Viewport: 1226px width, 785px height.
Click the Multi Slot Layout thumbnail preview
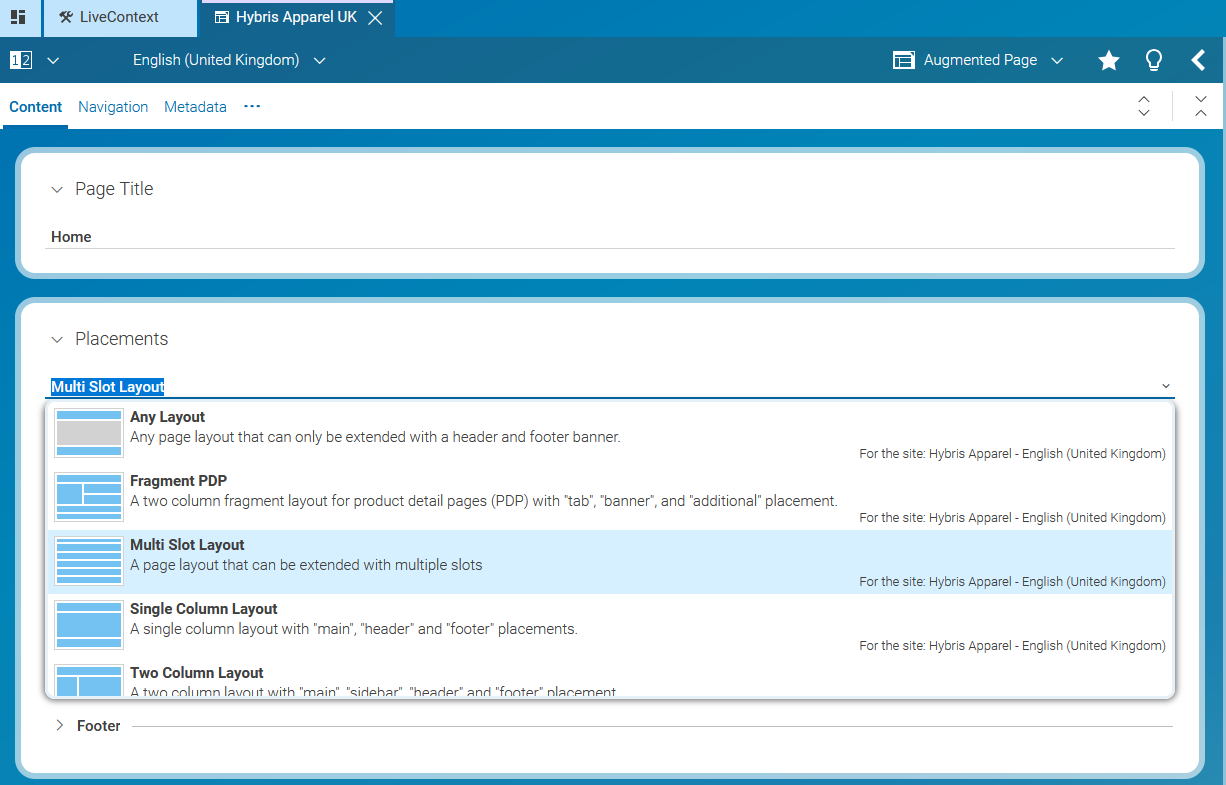[x=88, y=561]
